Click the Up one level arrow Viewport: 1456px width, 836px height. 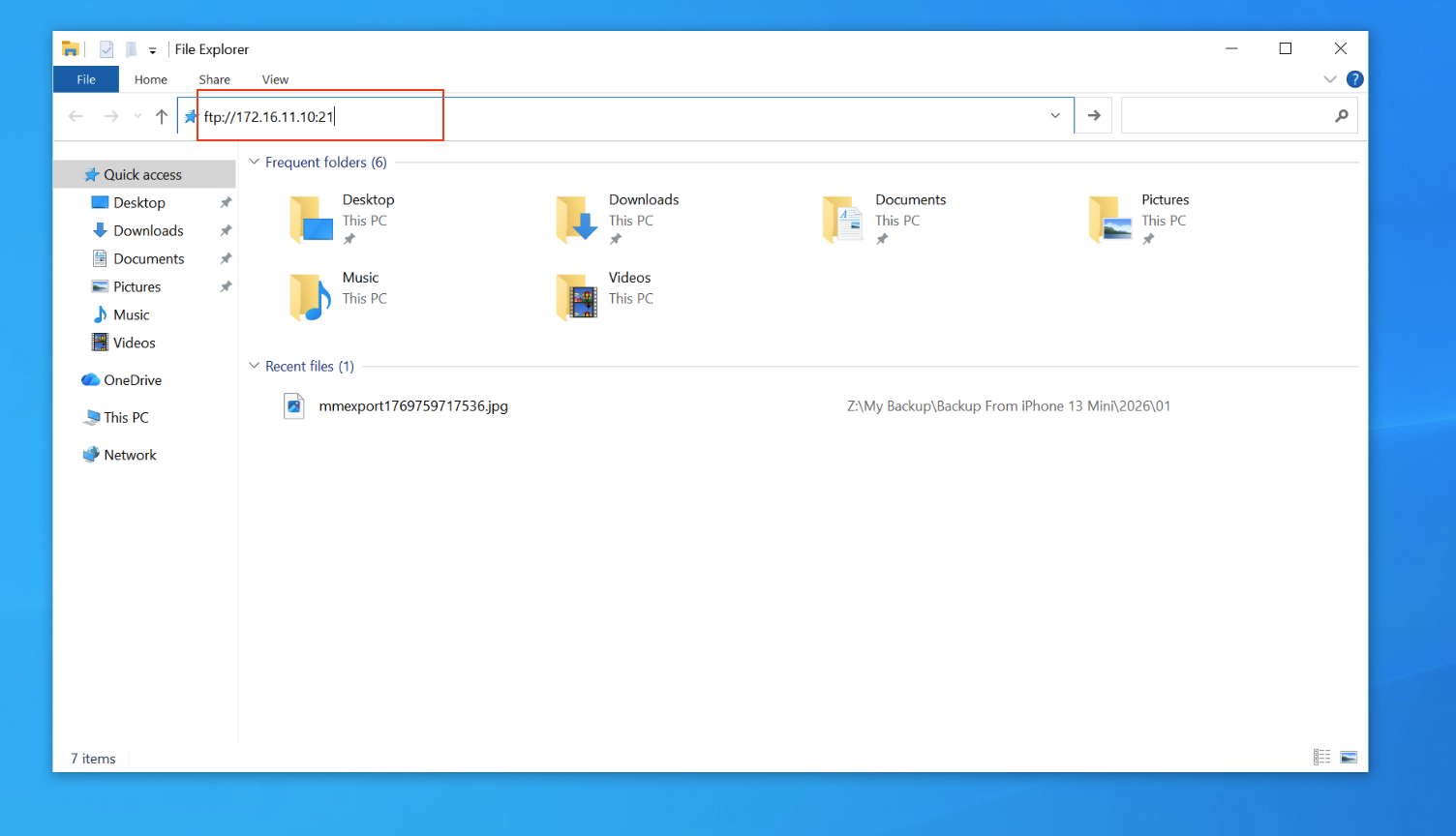[x=162, y=116]
